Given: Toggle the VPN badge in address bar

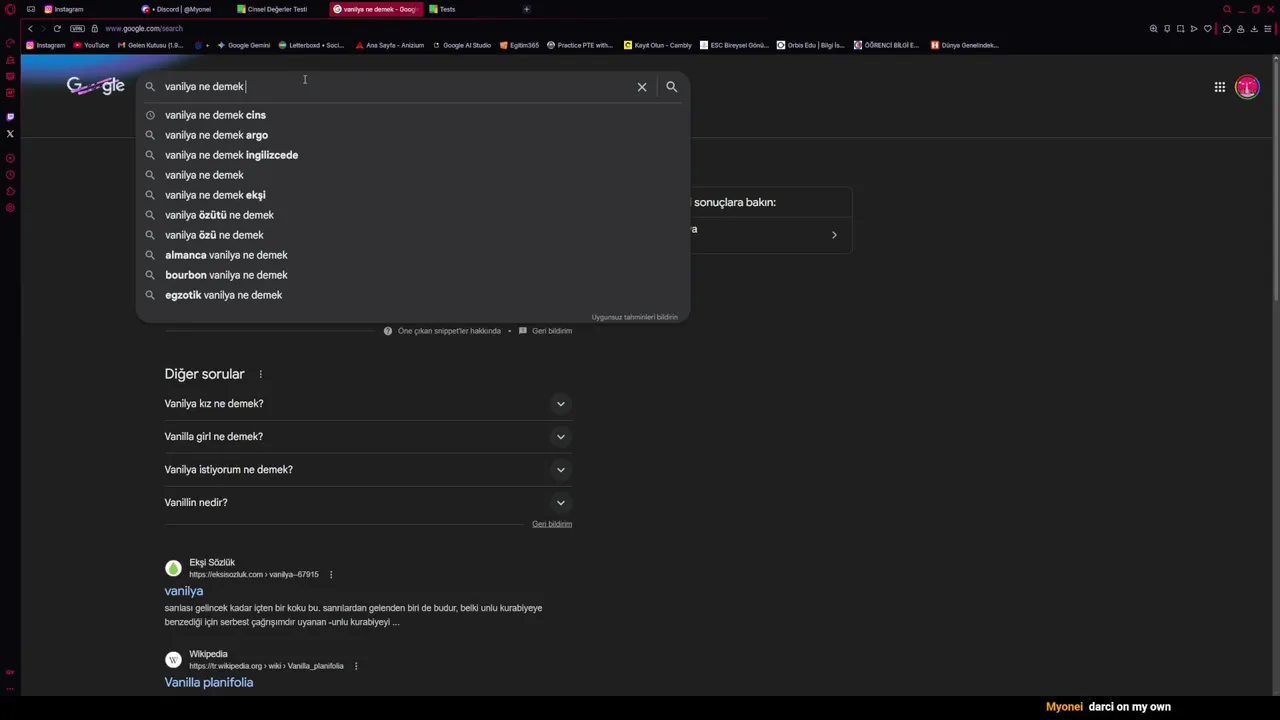Looking at the screenshot, I should point(77,28).
